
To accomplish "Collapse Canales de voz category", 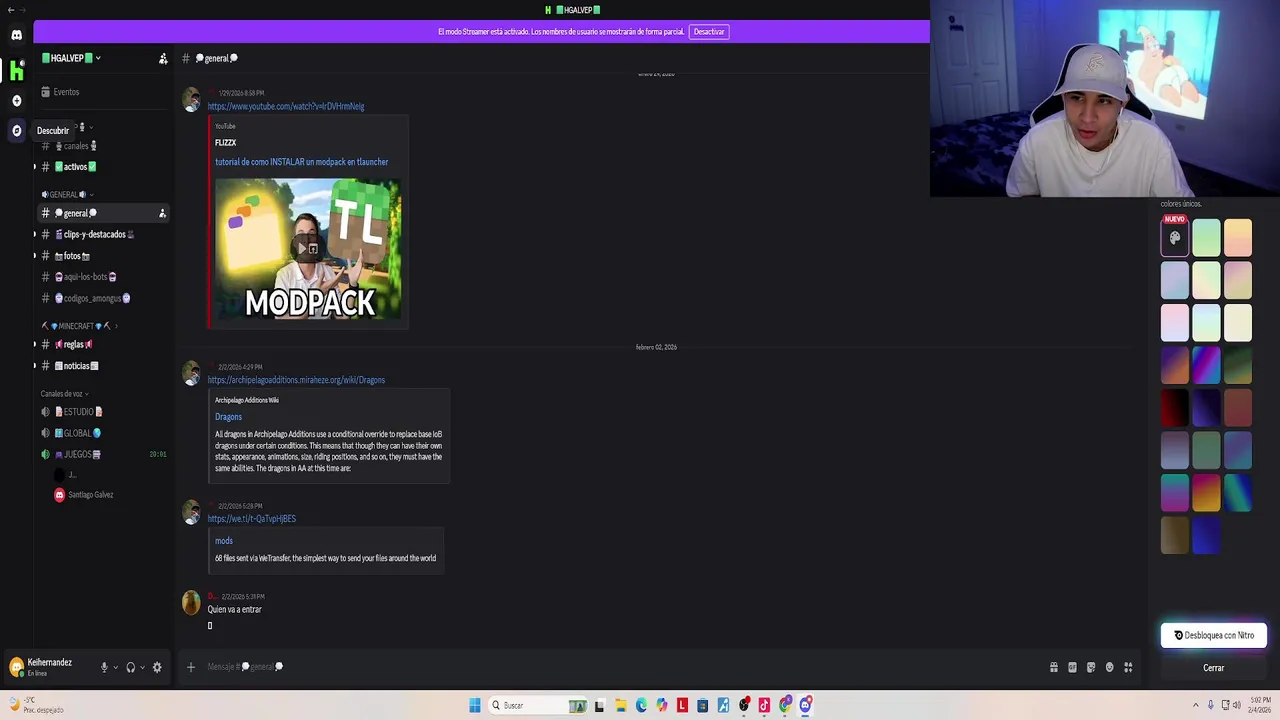I will click(x=65, y=394).
